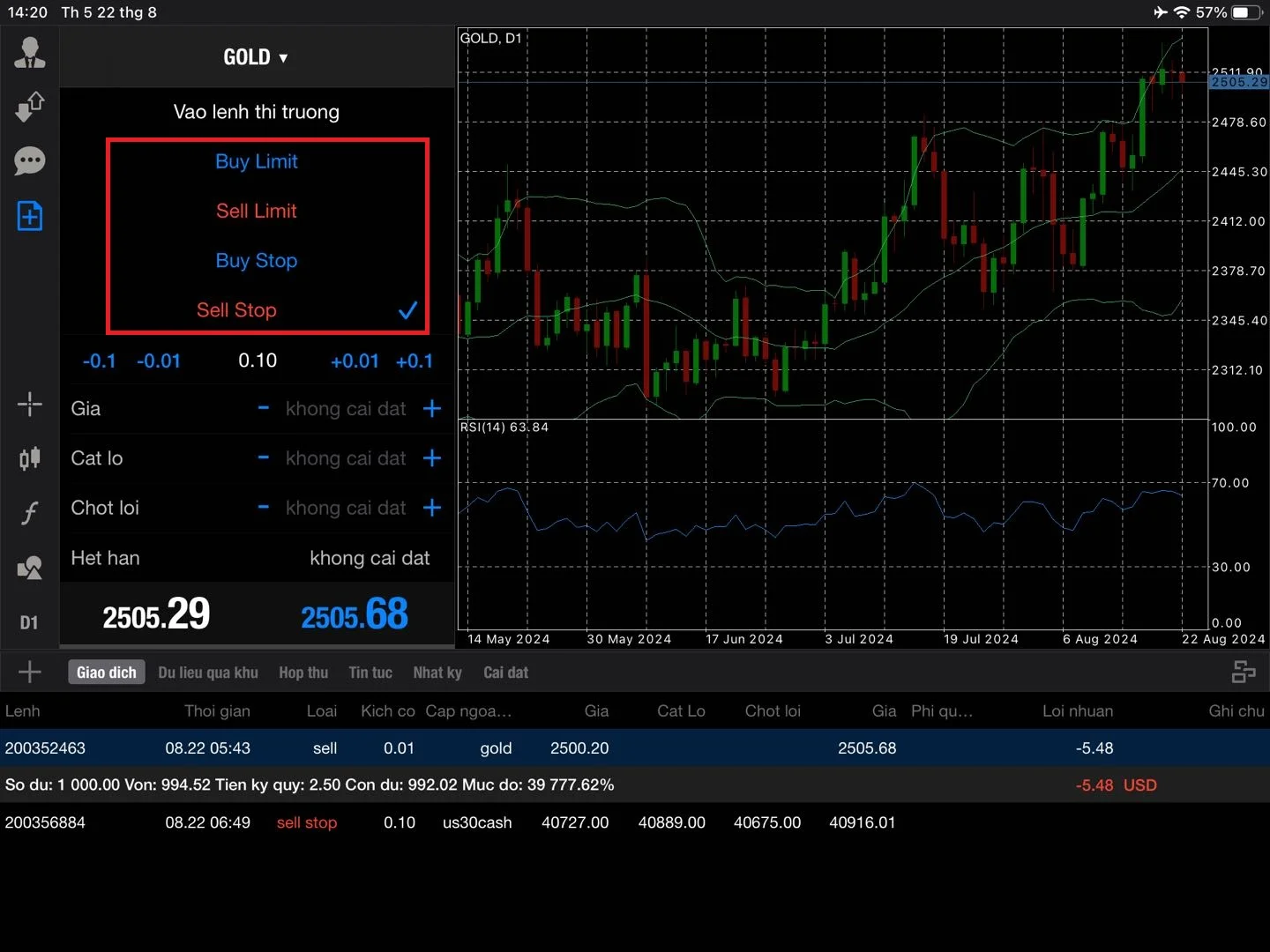
Task: Decrease volume by 0.1
Action: pos(99,361)
